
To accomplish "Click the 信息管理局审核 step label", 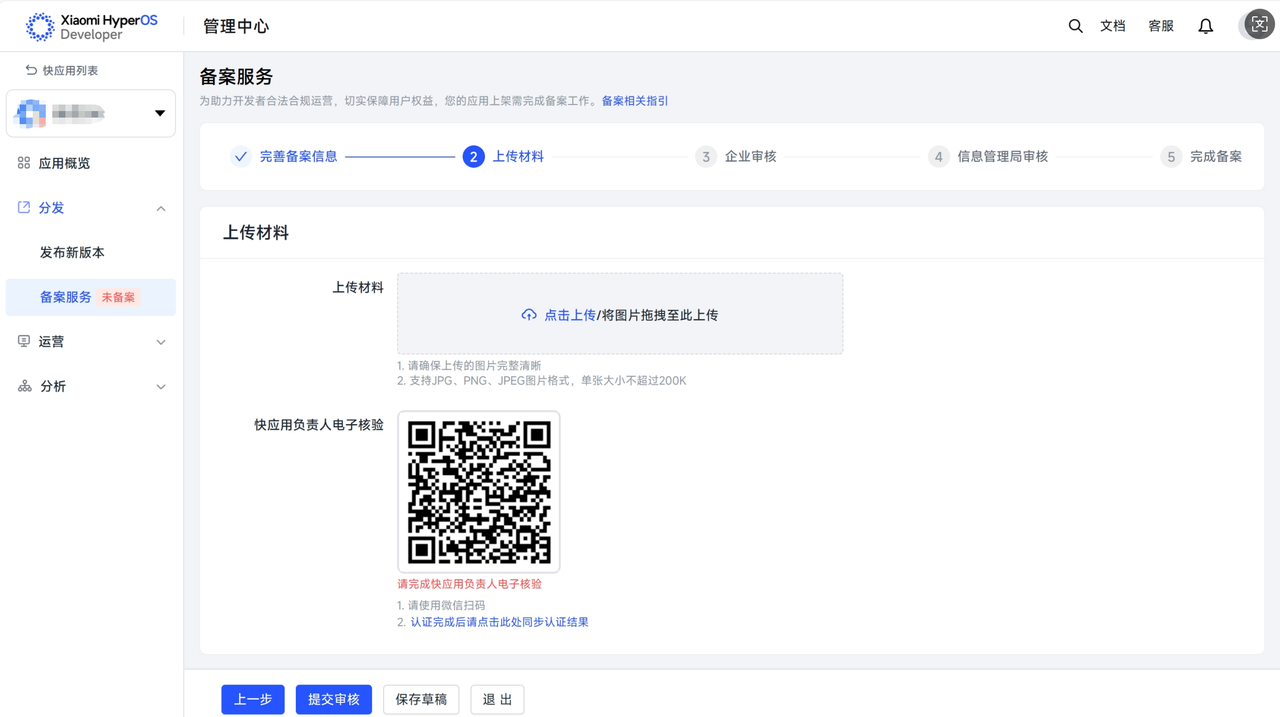I will [1003, 157].
